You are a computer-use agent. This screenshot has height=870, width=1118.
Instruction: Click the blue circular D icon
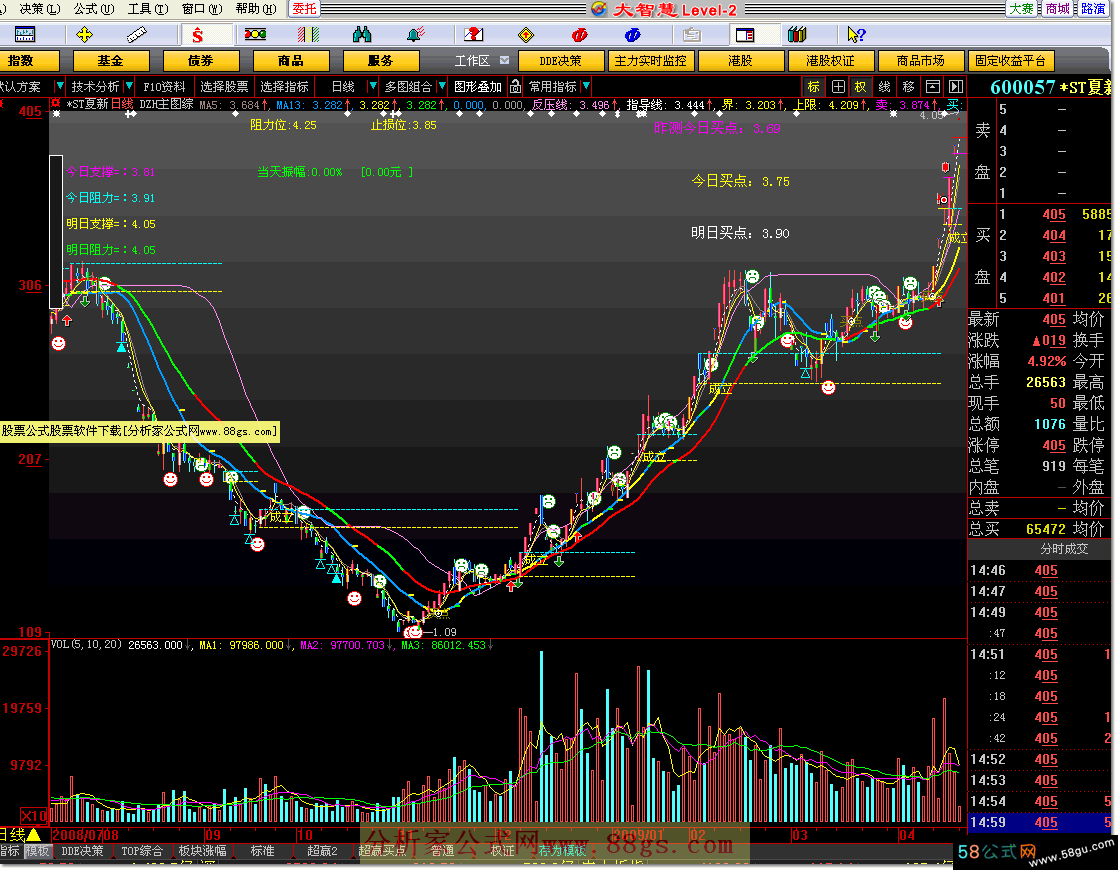tap(632, 34)
